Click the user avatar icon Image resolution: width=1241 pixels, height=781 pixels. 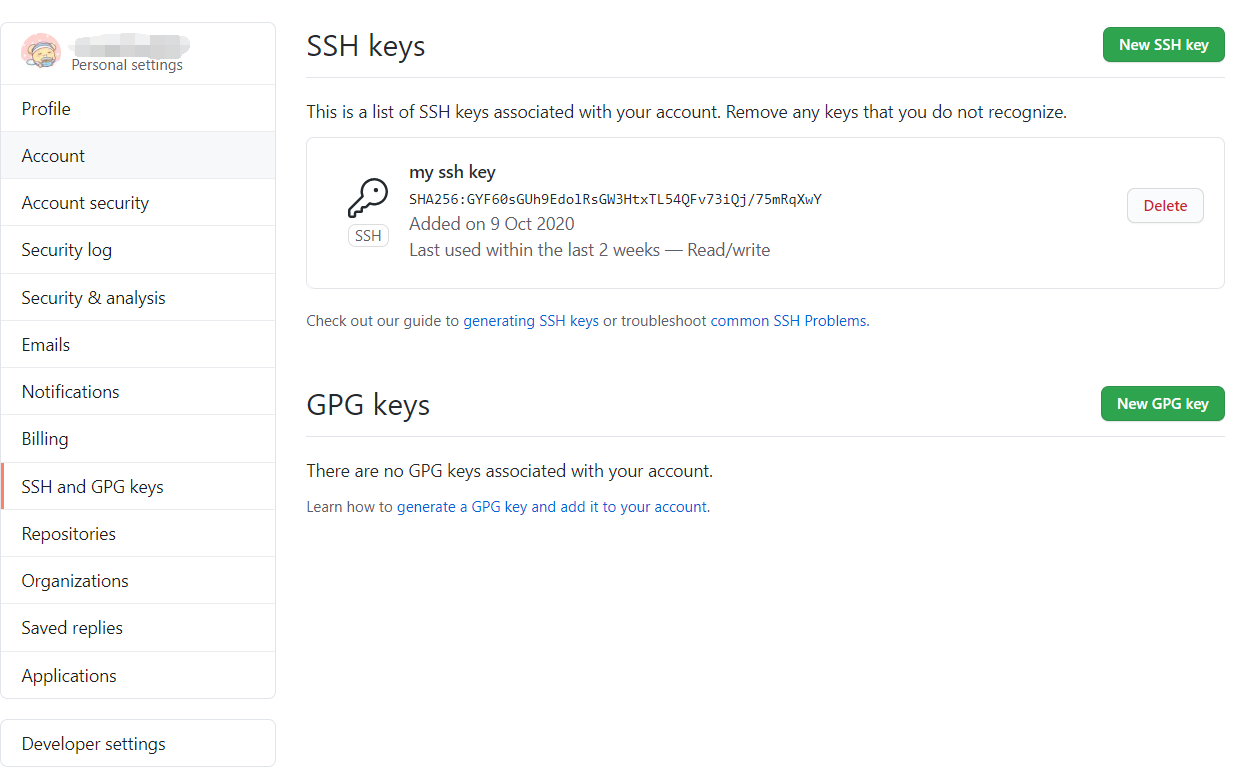point(41,52)
